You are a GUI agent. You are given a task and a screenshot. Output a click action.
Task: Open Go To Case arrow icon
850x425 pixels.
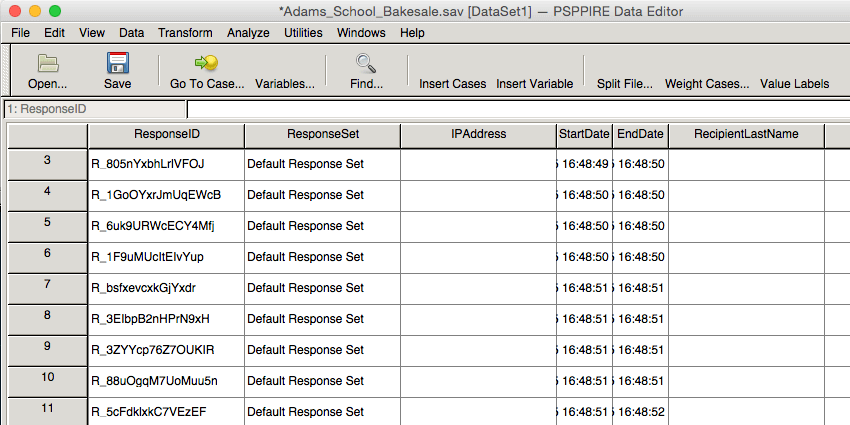207,63
